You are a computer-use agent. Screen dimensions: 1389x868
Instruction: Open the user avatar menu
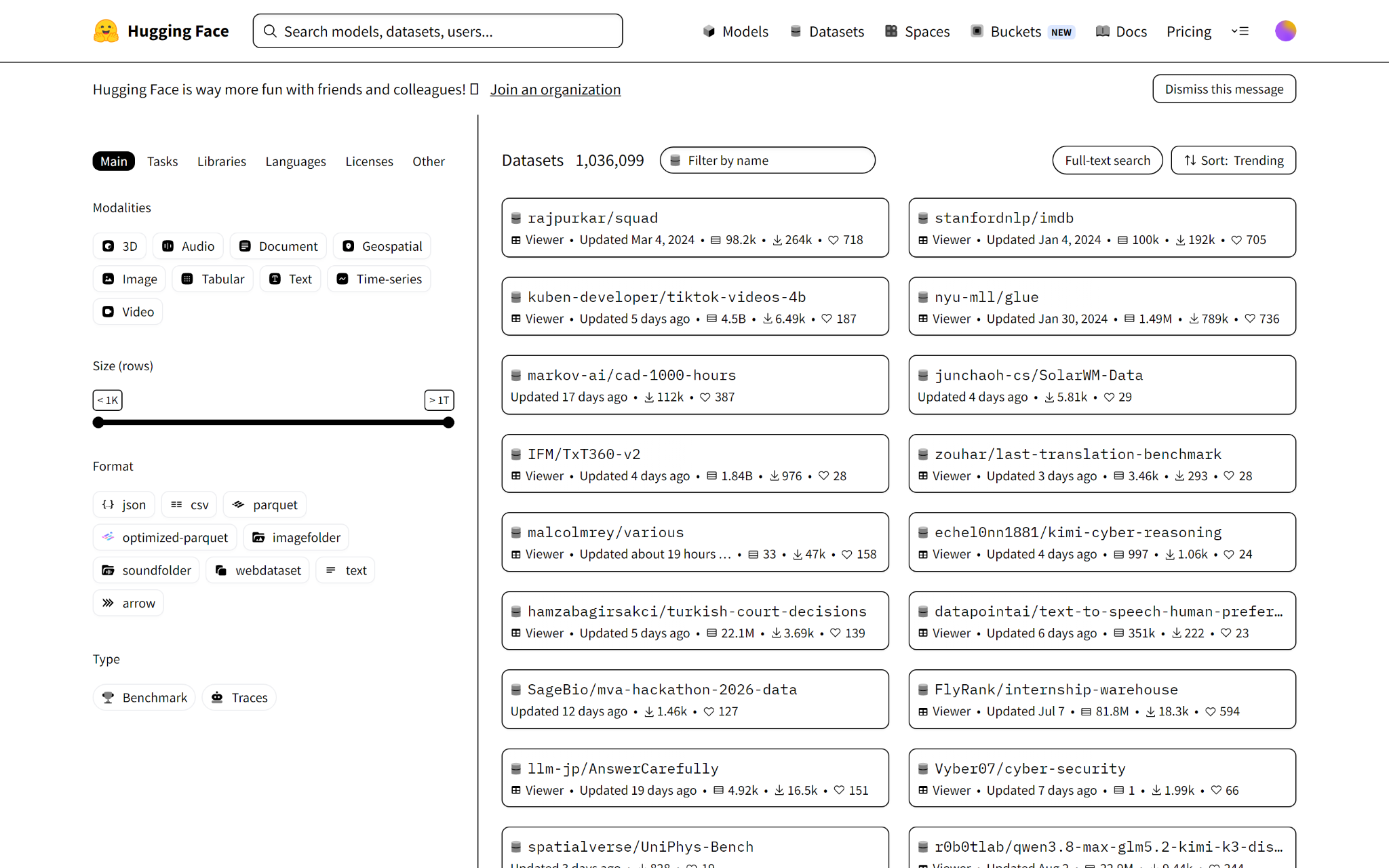point(1285,31)
